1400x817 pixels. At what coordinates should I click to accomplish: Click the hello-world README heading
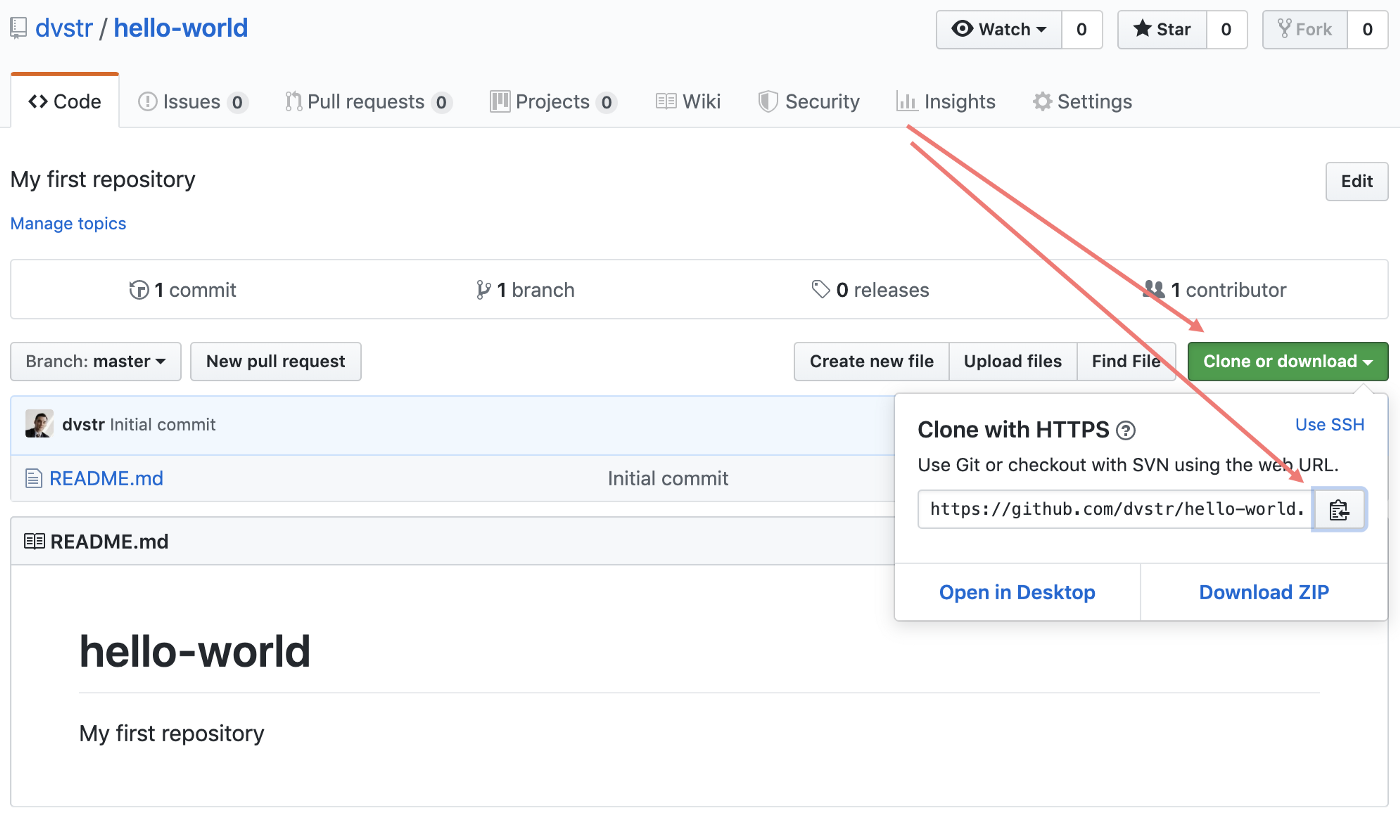[195, 651]
